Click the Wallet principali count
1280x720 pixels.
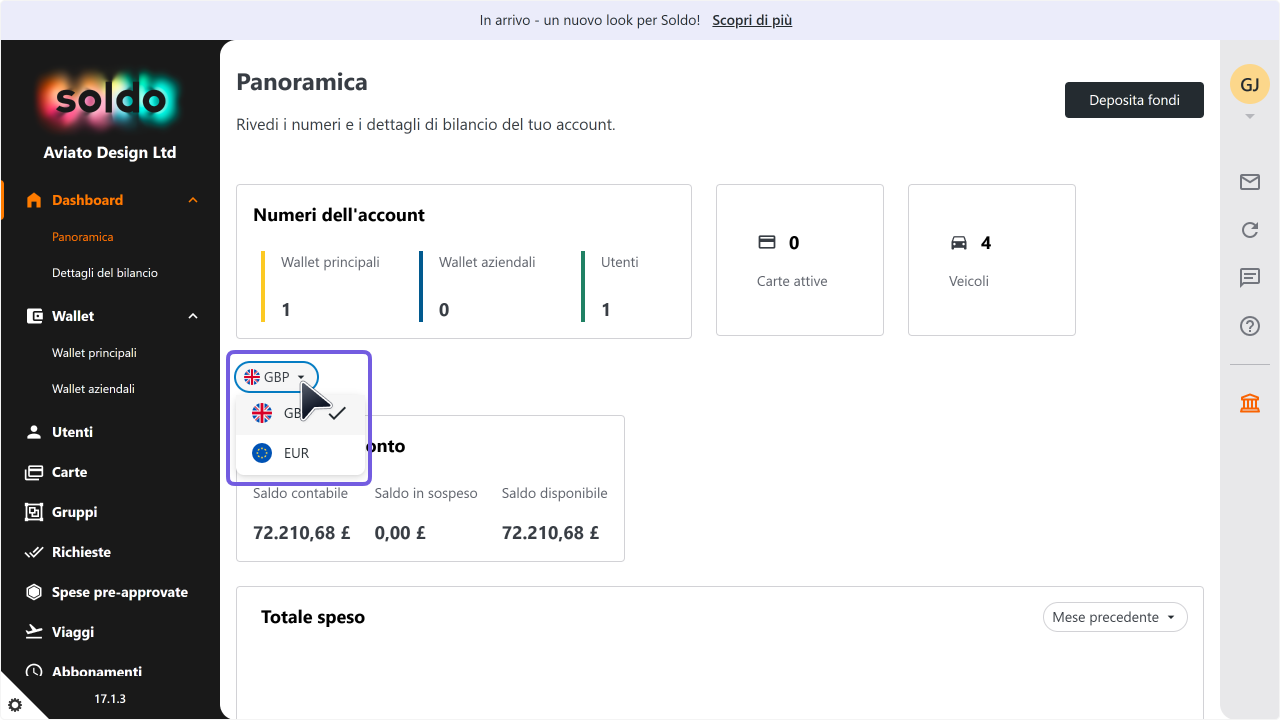(x=286, y=310)
